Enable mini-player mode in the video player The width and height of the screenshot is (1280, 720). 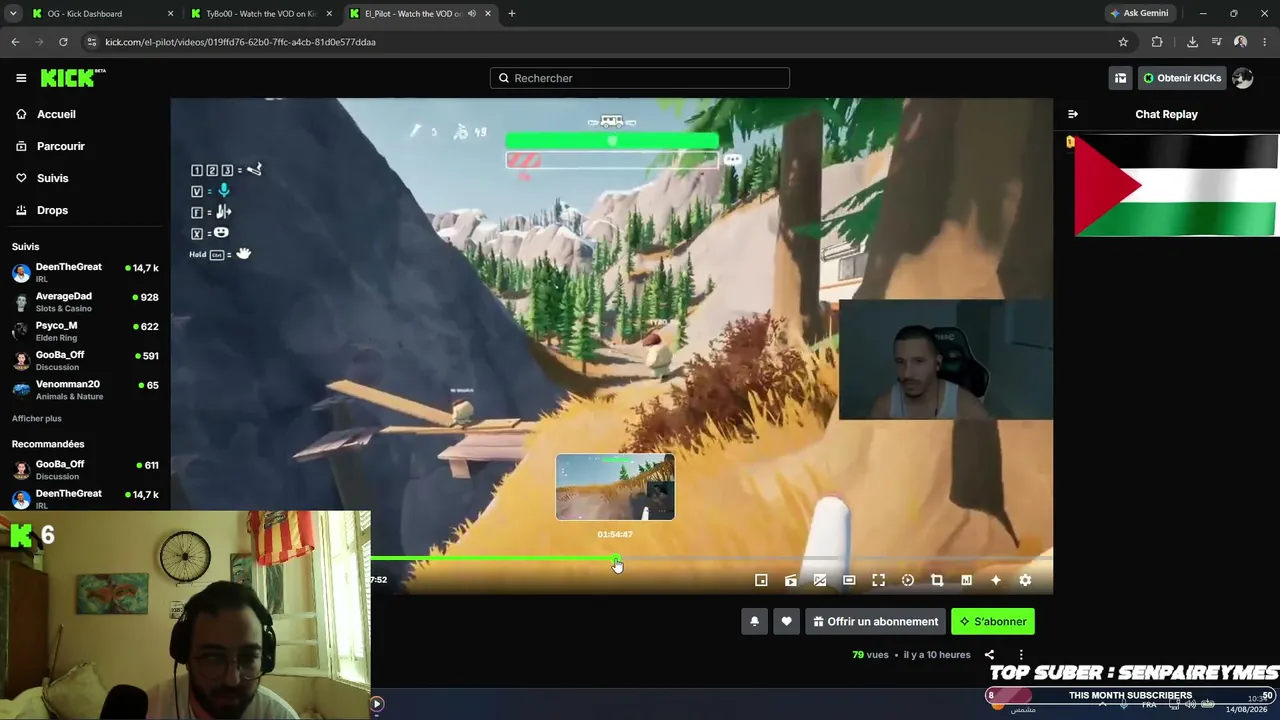coord(761,580)
